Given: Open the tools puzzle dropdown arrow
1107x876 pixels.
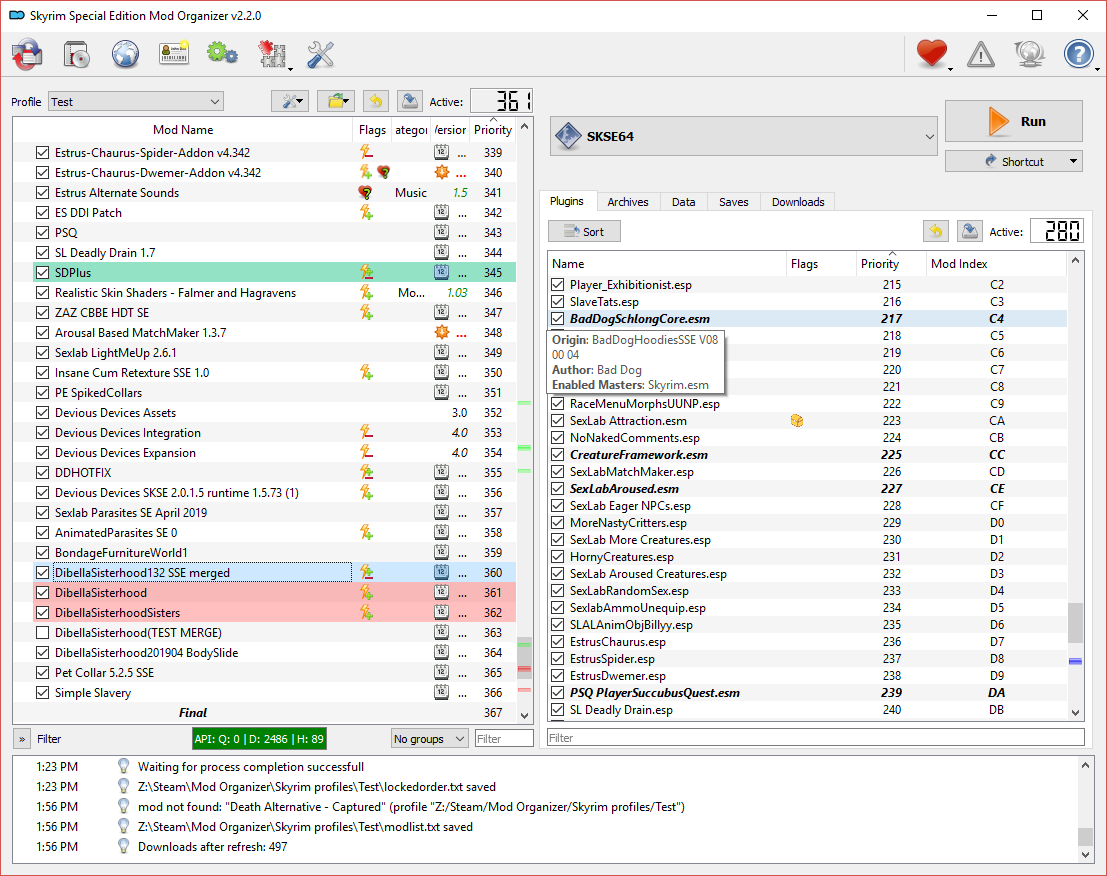Looking at the screenshot, I should pyautogui.click(x=290, y=68).
